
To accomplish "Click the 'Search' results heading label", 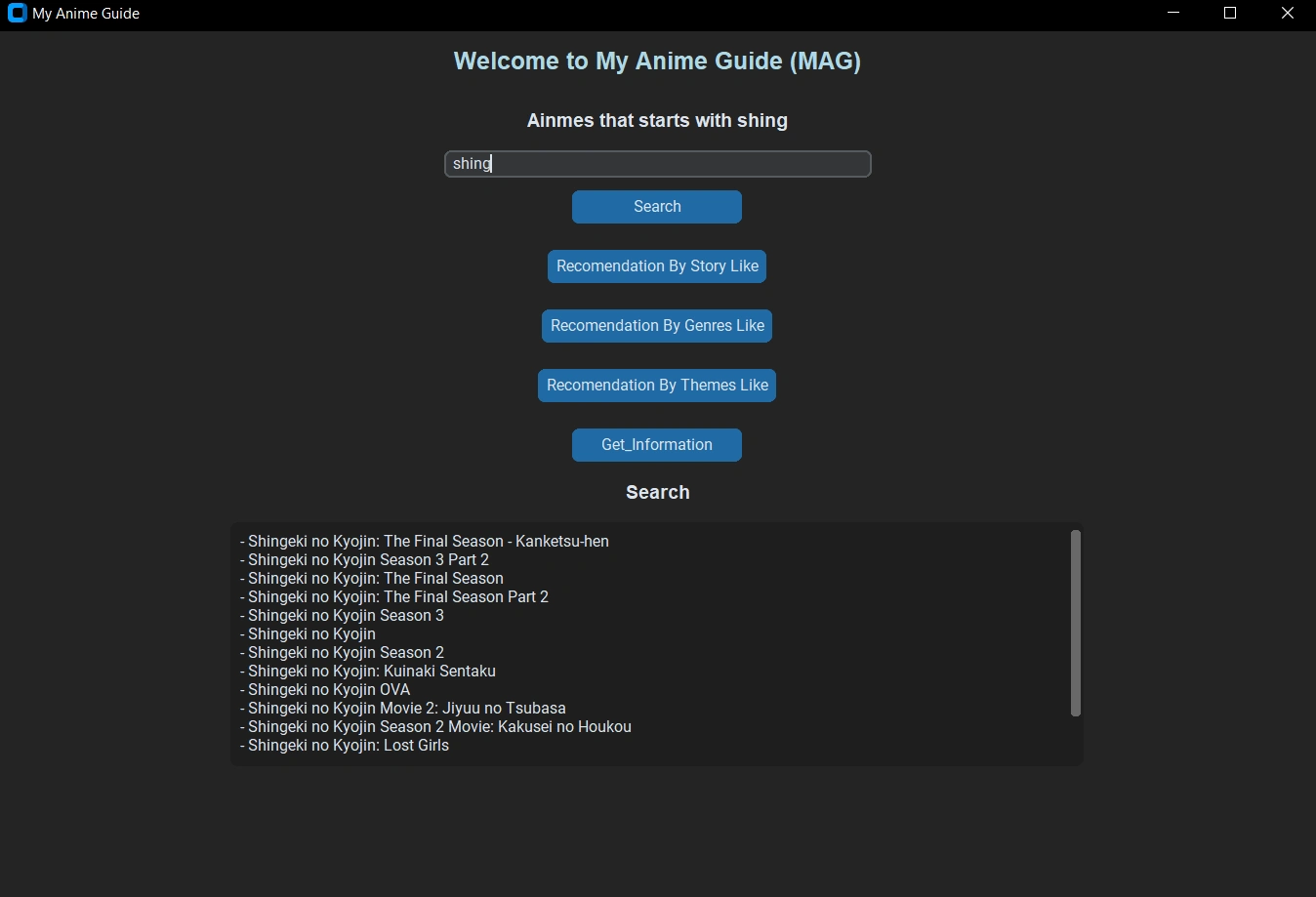I will [657, 492].
